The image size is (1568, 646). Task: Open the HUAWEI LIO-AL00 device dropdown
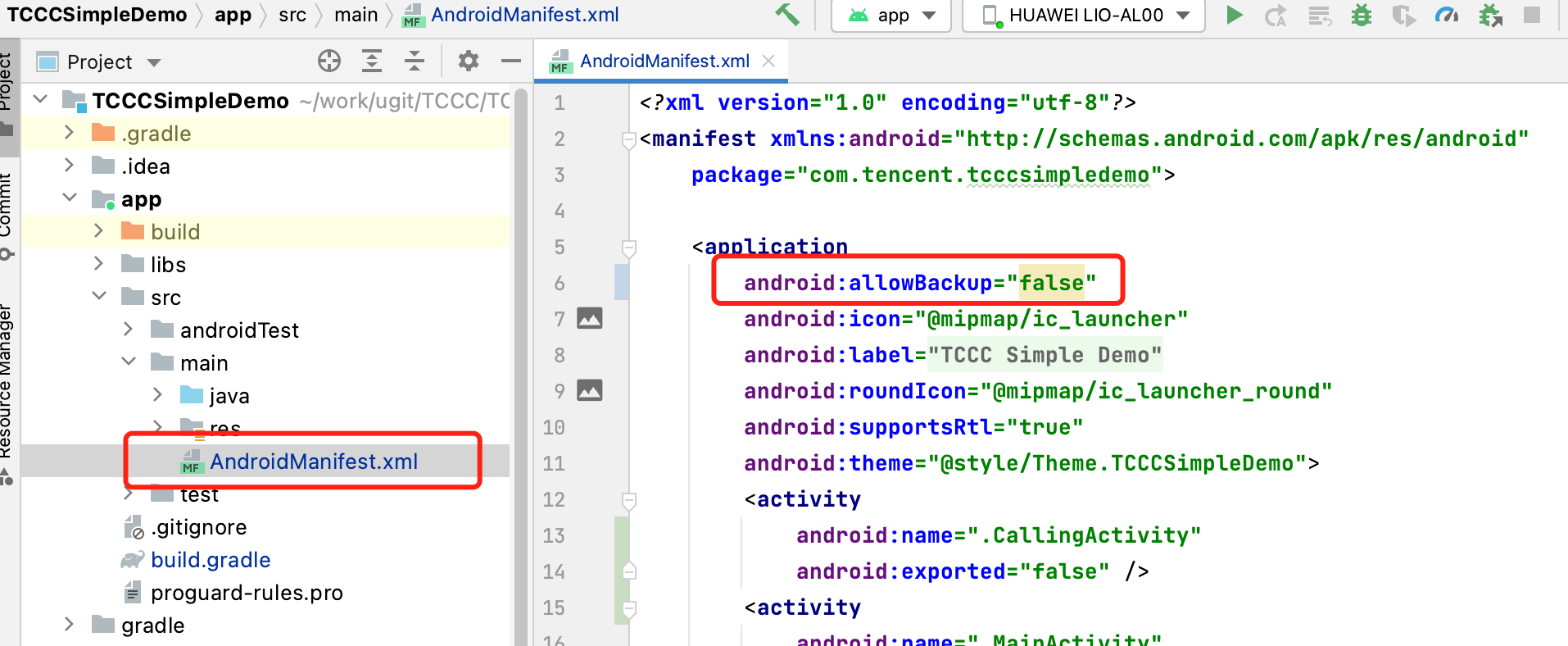pos(1084,16)
